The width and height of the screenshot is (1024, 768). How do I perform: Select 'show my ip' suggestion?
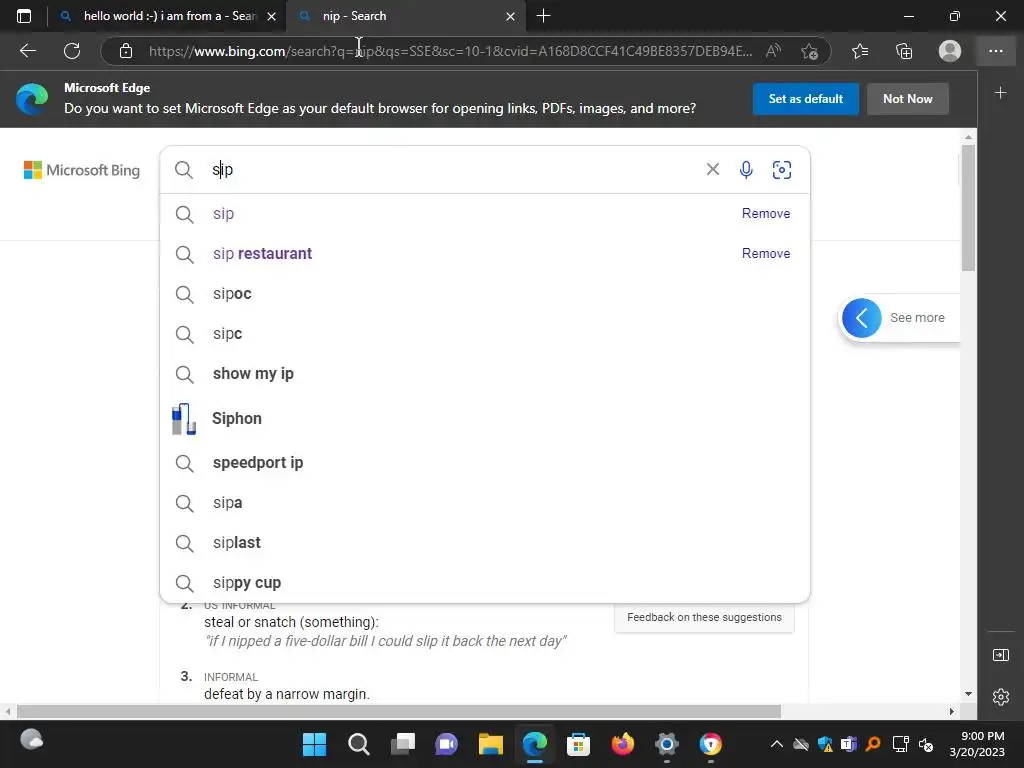485,374
